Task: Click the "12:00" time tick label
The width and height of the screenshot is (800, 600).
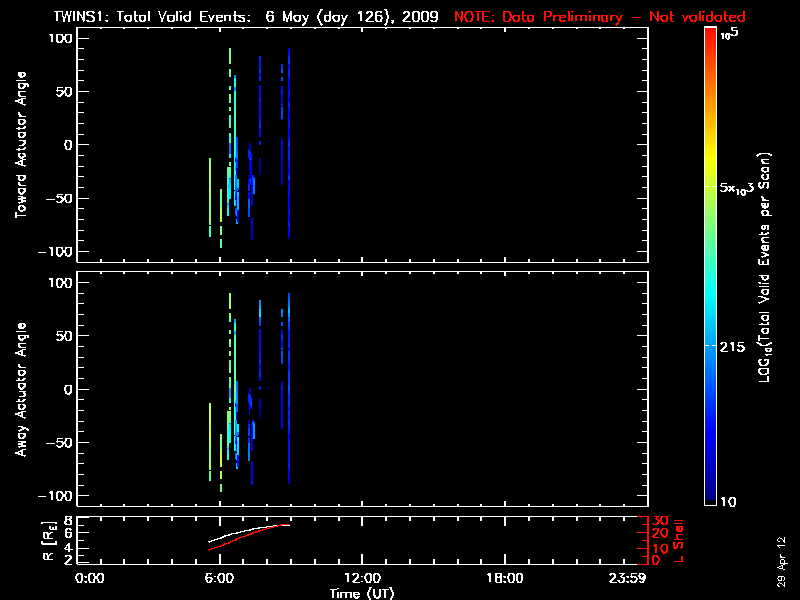Action: coord(362,578)
